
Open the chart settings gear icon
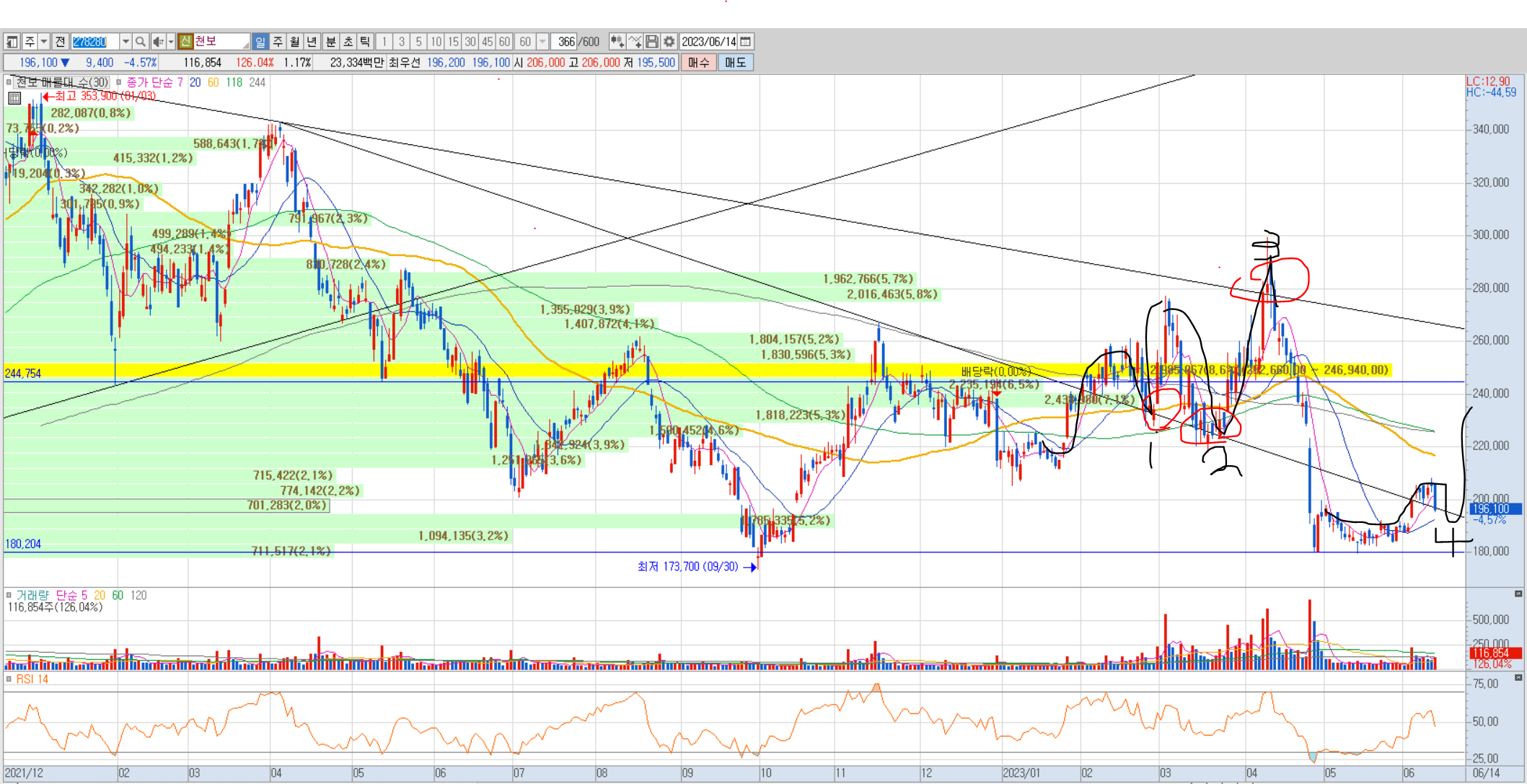click(669, 42)
